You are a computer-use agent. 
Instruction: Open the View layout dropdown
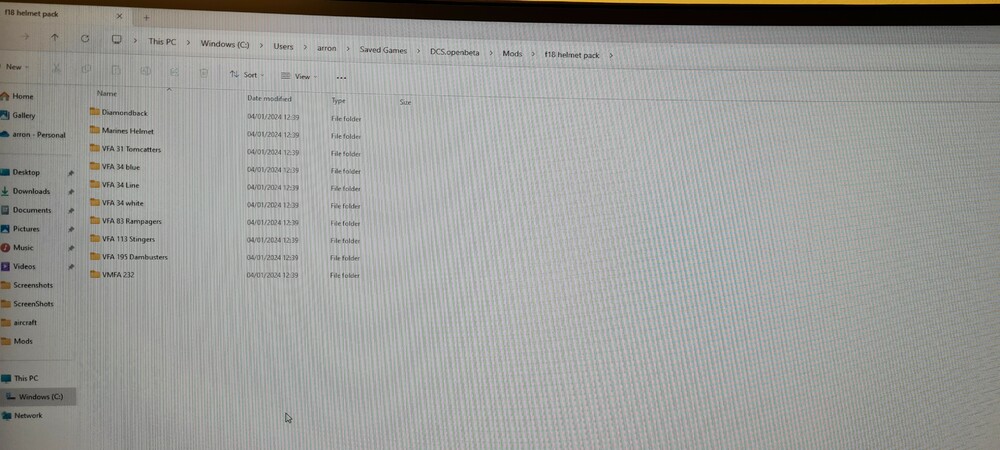tap(299, 76)
